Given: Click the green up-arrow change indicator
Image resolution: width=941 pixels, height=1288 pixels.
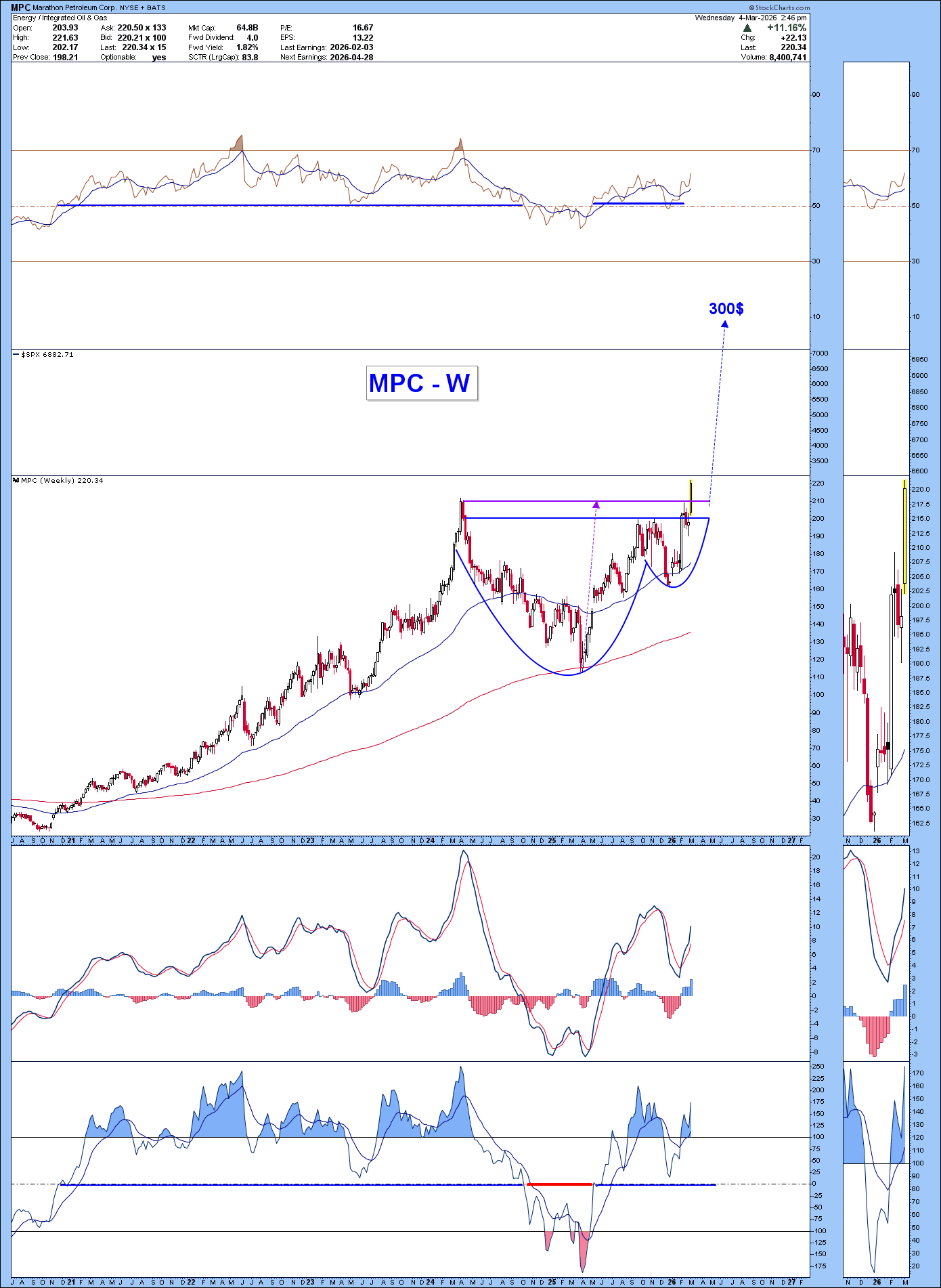Looking at the screenshot, I should coord(747,28).
